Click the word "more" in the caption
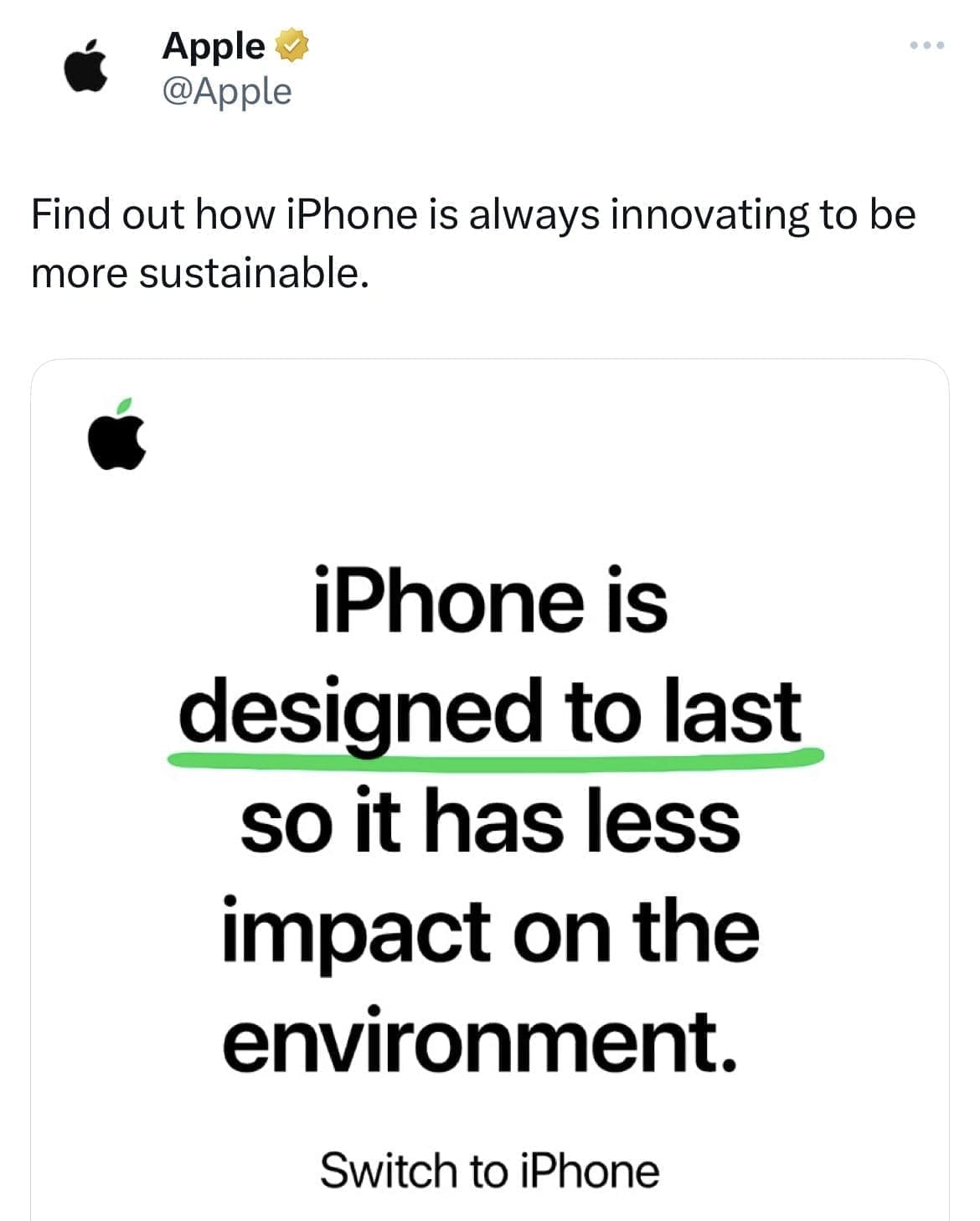This screenshot has width=980, height=1221. (x=79, y=272)
